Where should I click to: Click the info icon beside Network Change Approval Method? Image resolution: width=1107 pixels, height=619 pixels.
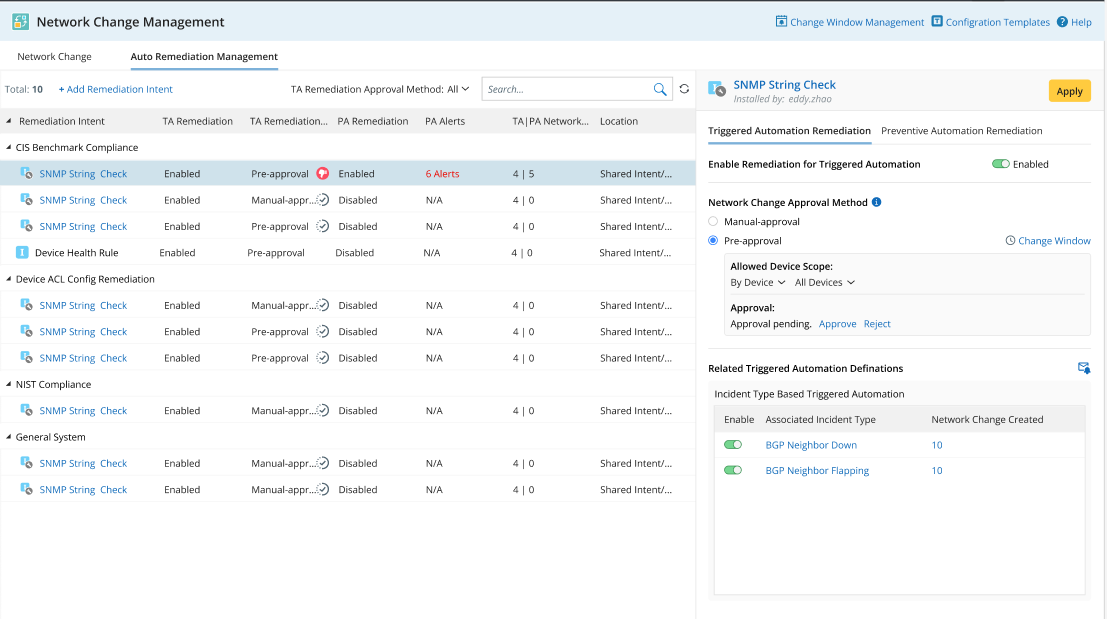876,202
